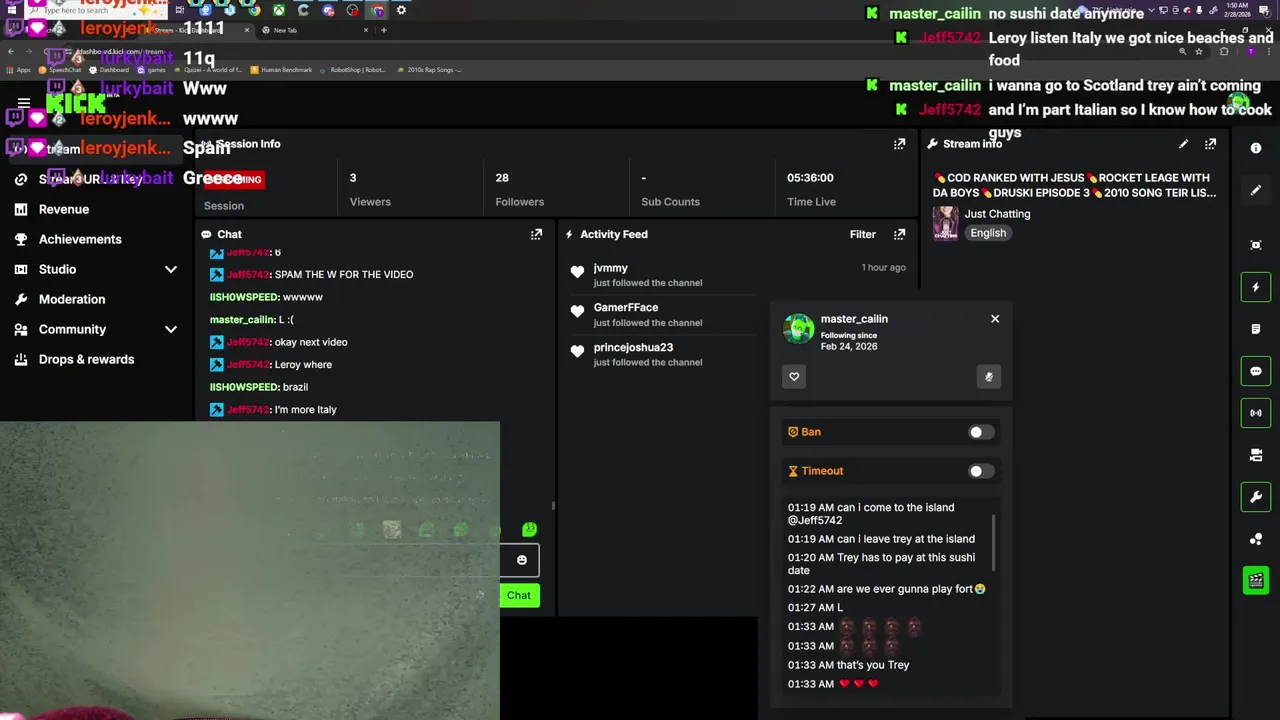Screen dimensions: 1280x720
Task: Pop out the Chat panel
Action: click(x=536, y=234)
